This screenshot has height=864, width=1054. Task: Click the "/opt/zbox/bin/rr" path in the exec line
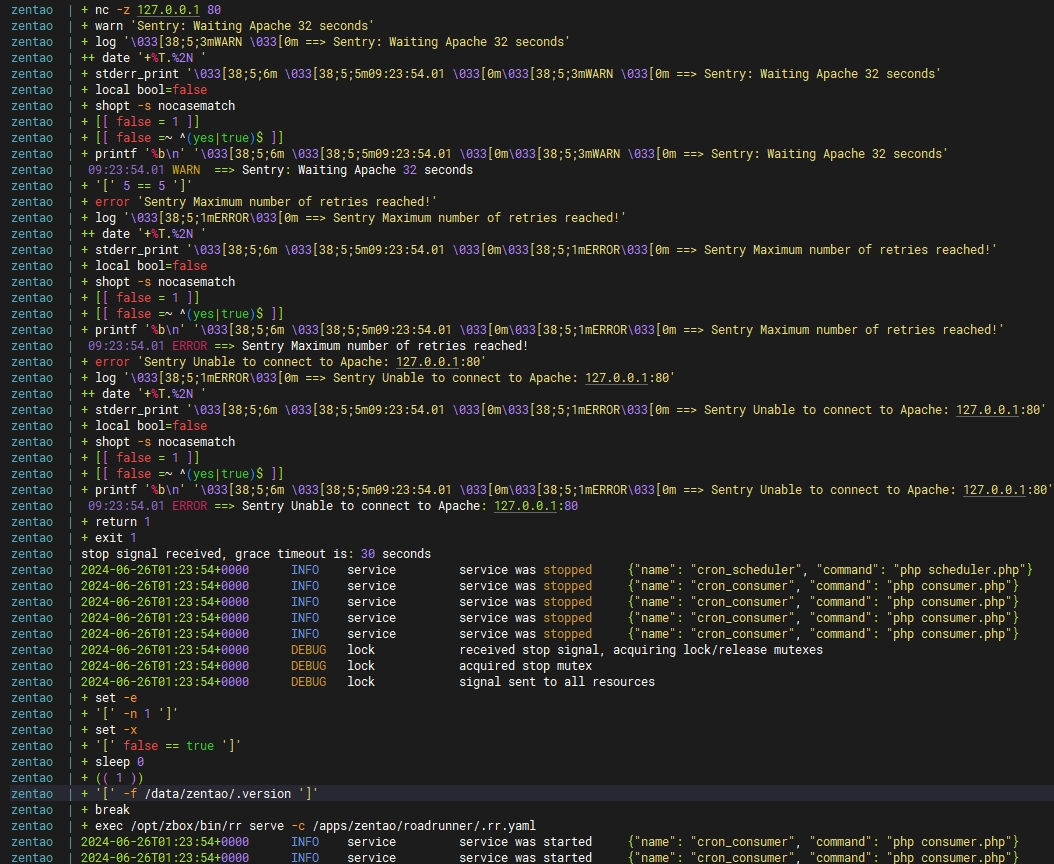click(189, 826)
